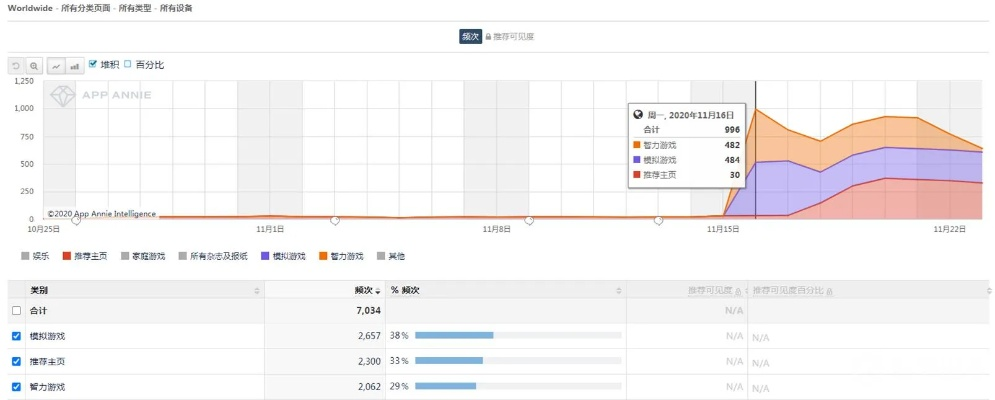Select the 频次 tab
The image size is (995, 400).
pos(470,37)
